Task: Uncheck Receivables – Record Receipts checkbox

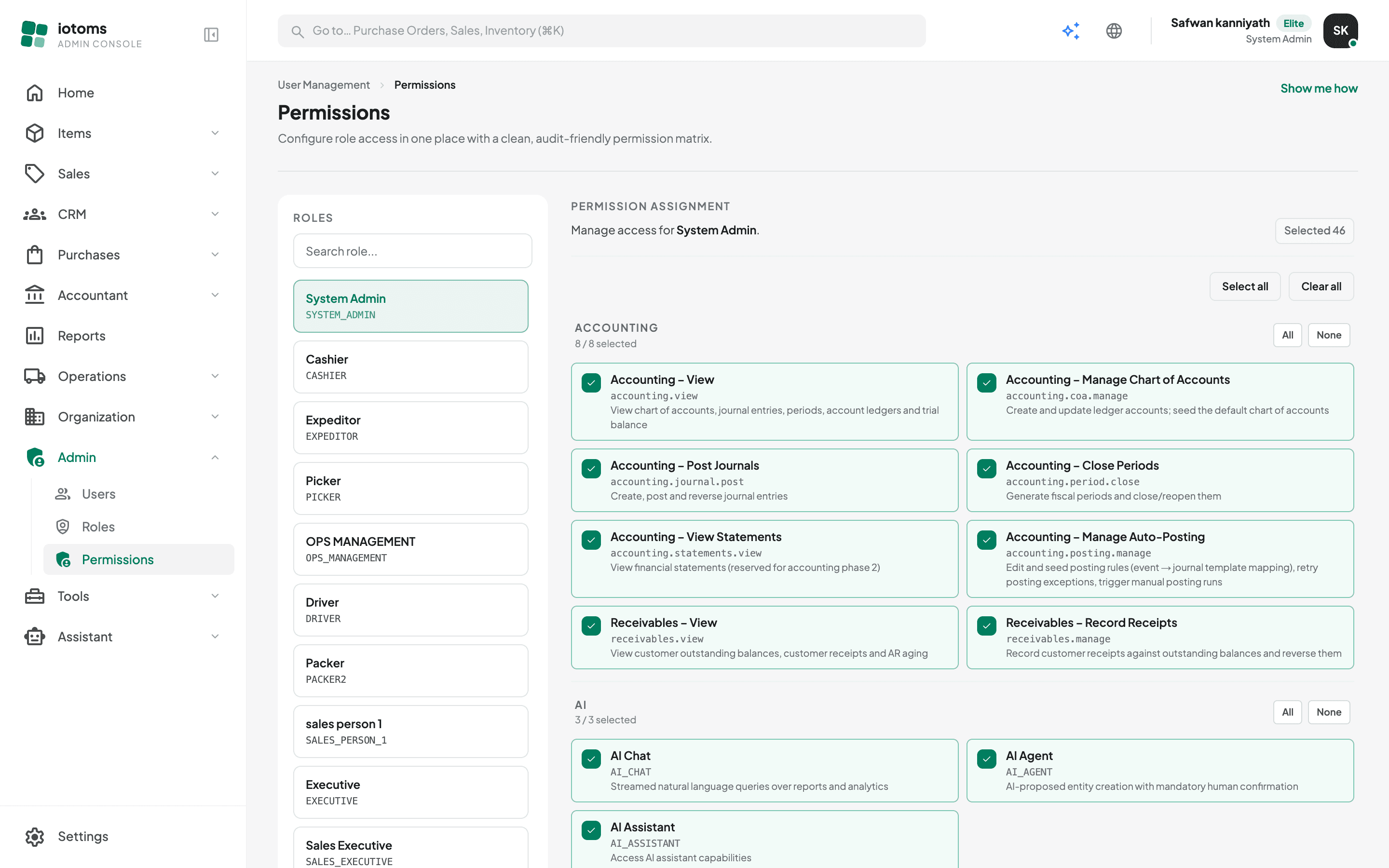Action: [987, 626]
